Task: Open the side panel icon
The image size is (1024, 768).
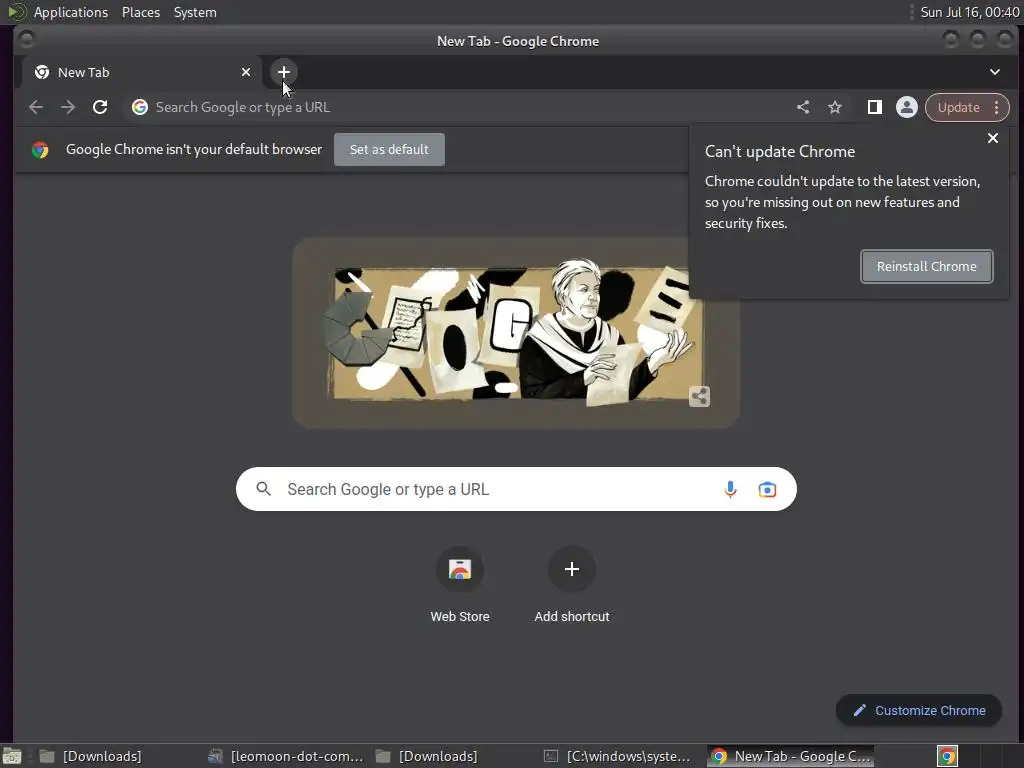Action: [874, 107]
